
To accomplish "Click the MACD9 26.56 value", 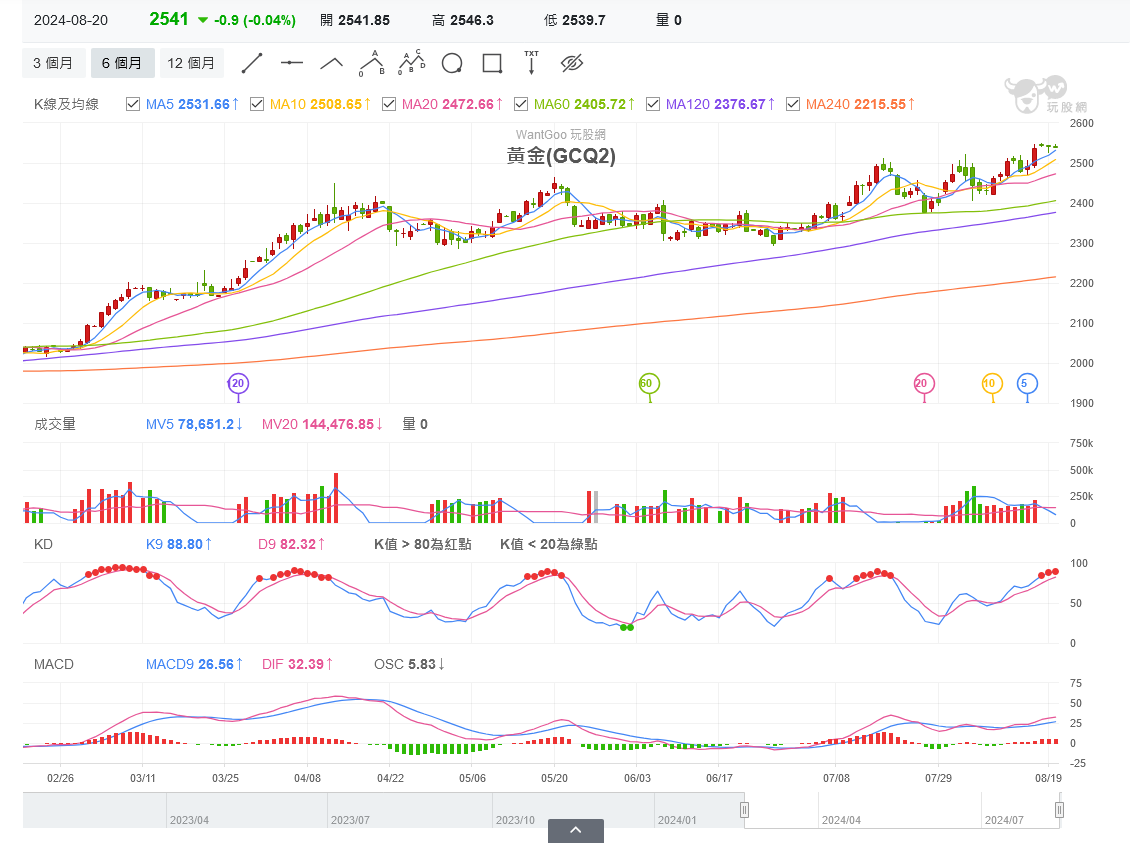I will 195,664.
